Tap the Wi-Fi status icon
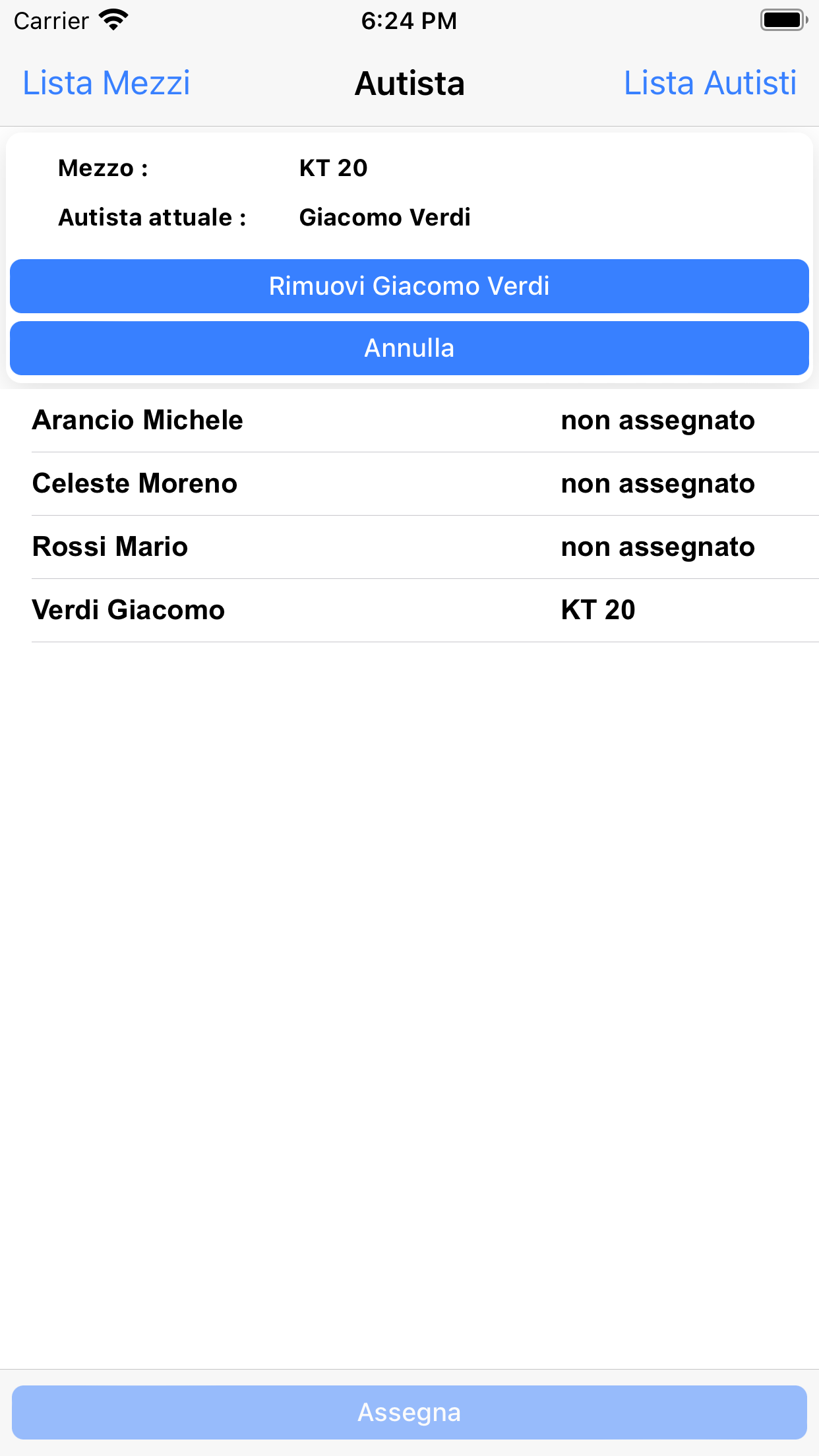This screenshot has height=1456, width=819. point(113,20)
